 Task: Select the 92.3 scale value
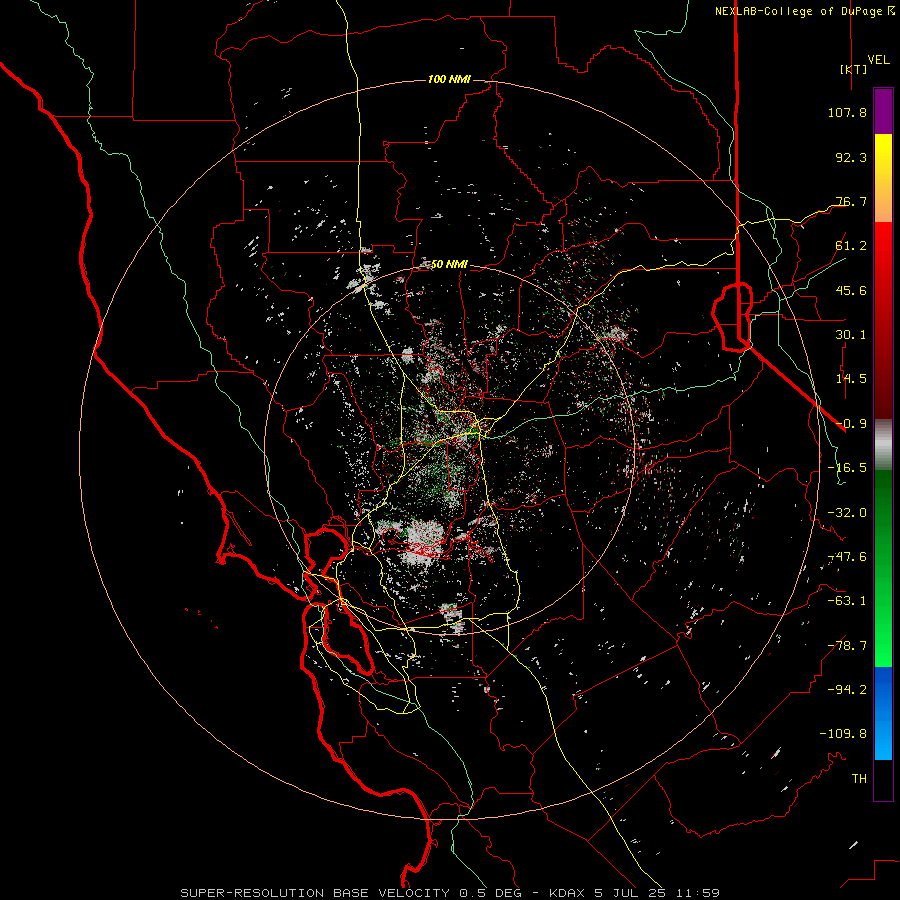851,157
